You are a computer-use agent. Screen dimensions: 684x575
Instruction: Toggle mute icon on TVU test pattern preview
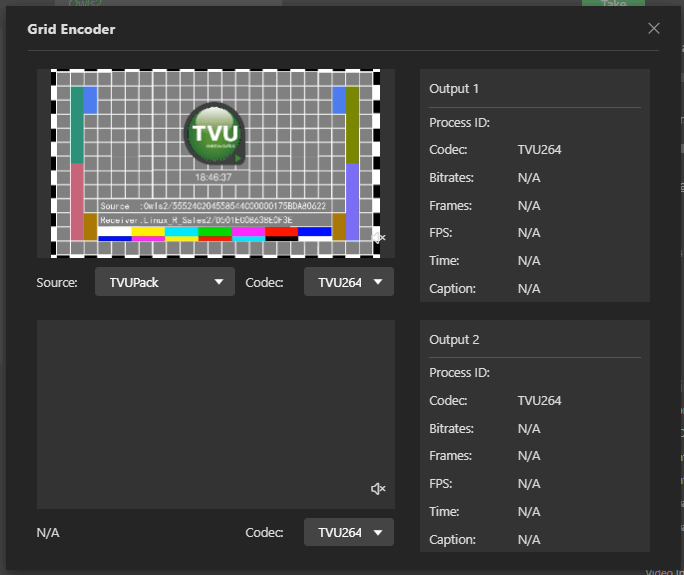(378, 238)
